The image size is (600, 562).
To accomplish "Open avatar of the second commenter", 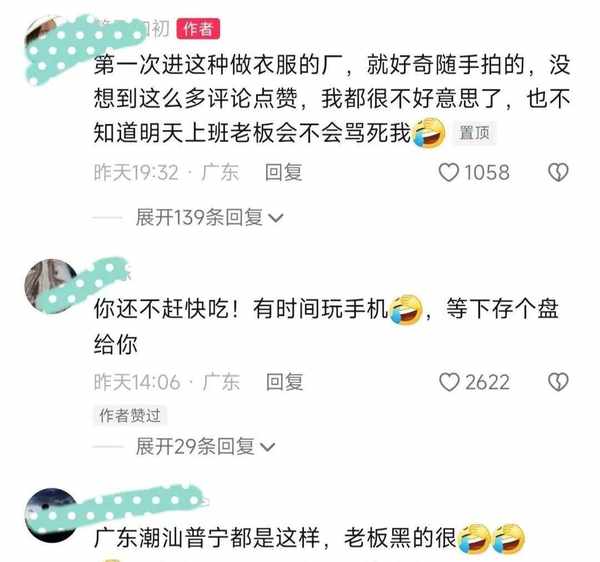I will [49, 283].
